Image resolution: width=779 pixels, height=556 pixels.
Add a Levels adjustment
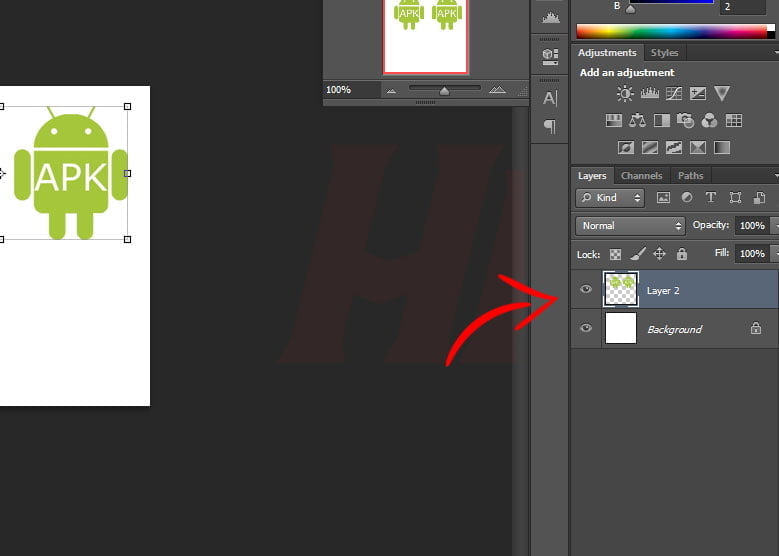[x=649, y=93]
